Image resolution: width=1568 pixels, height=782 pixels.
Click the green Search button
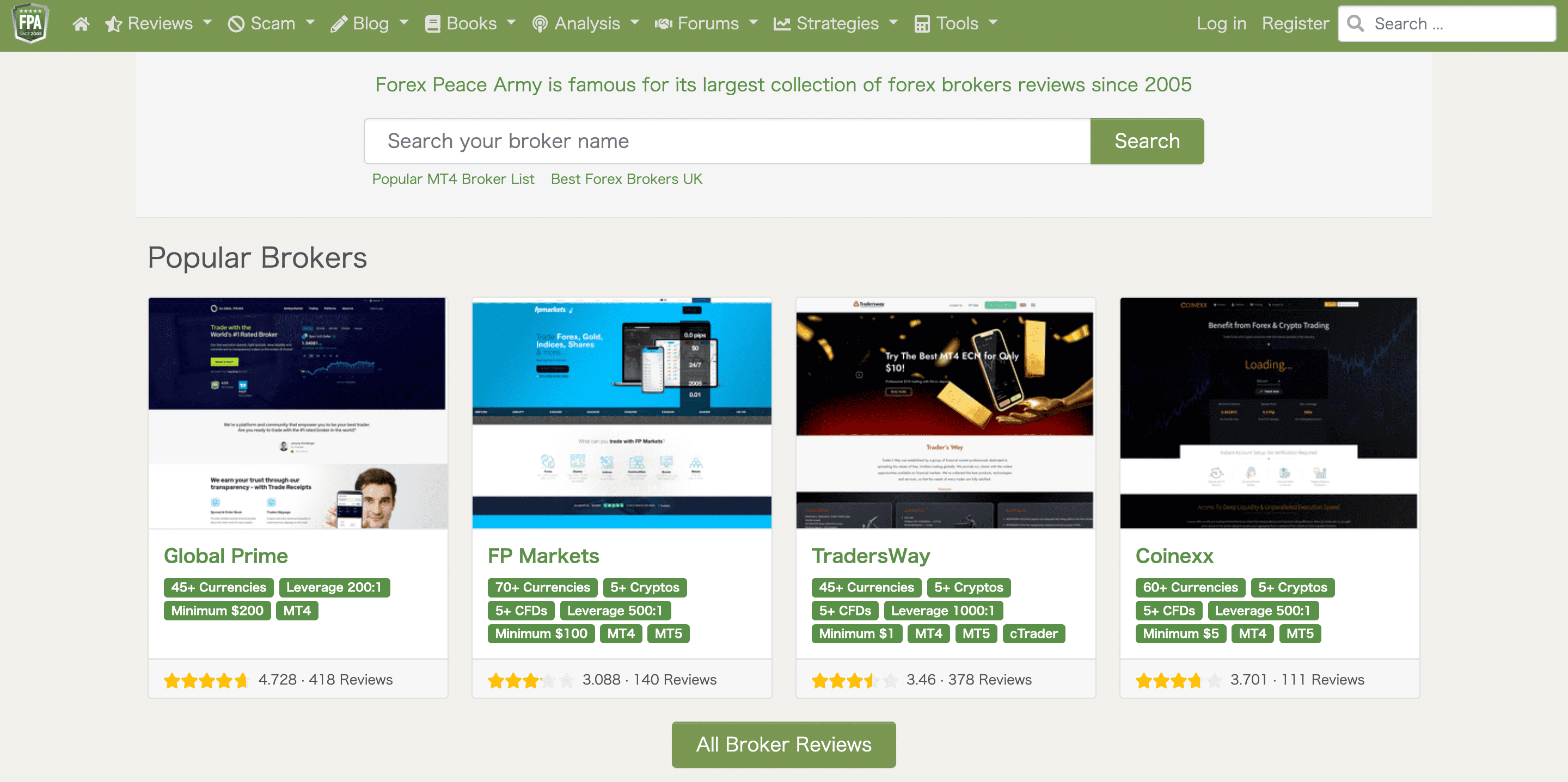1147,141
